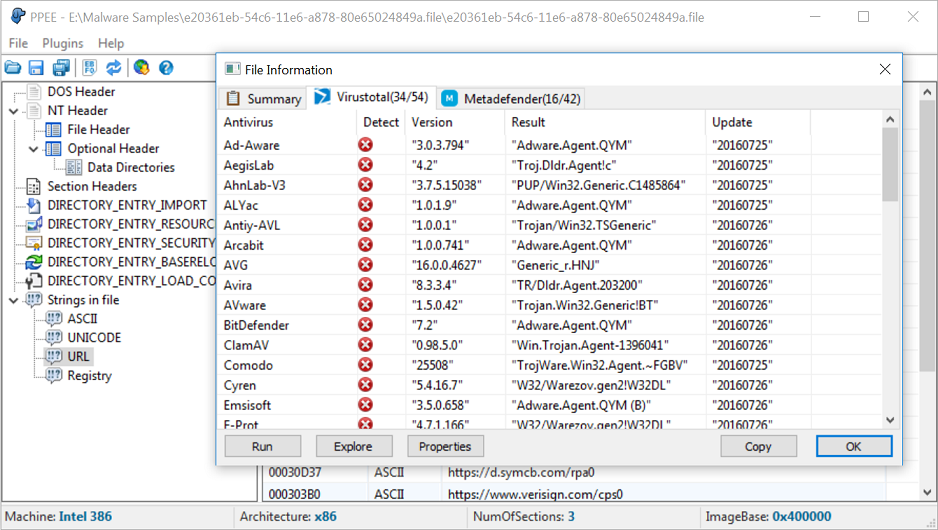Image resolution: width=938 pixels, height=530 pixels.
Task: Click the globe online lookup toolbar icon
Action: pyautogui.click(x=142, y=68)
